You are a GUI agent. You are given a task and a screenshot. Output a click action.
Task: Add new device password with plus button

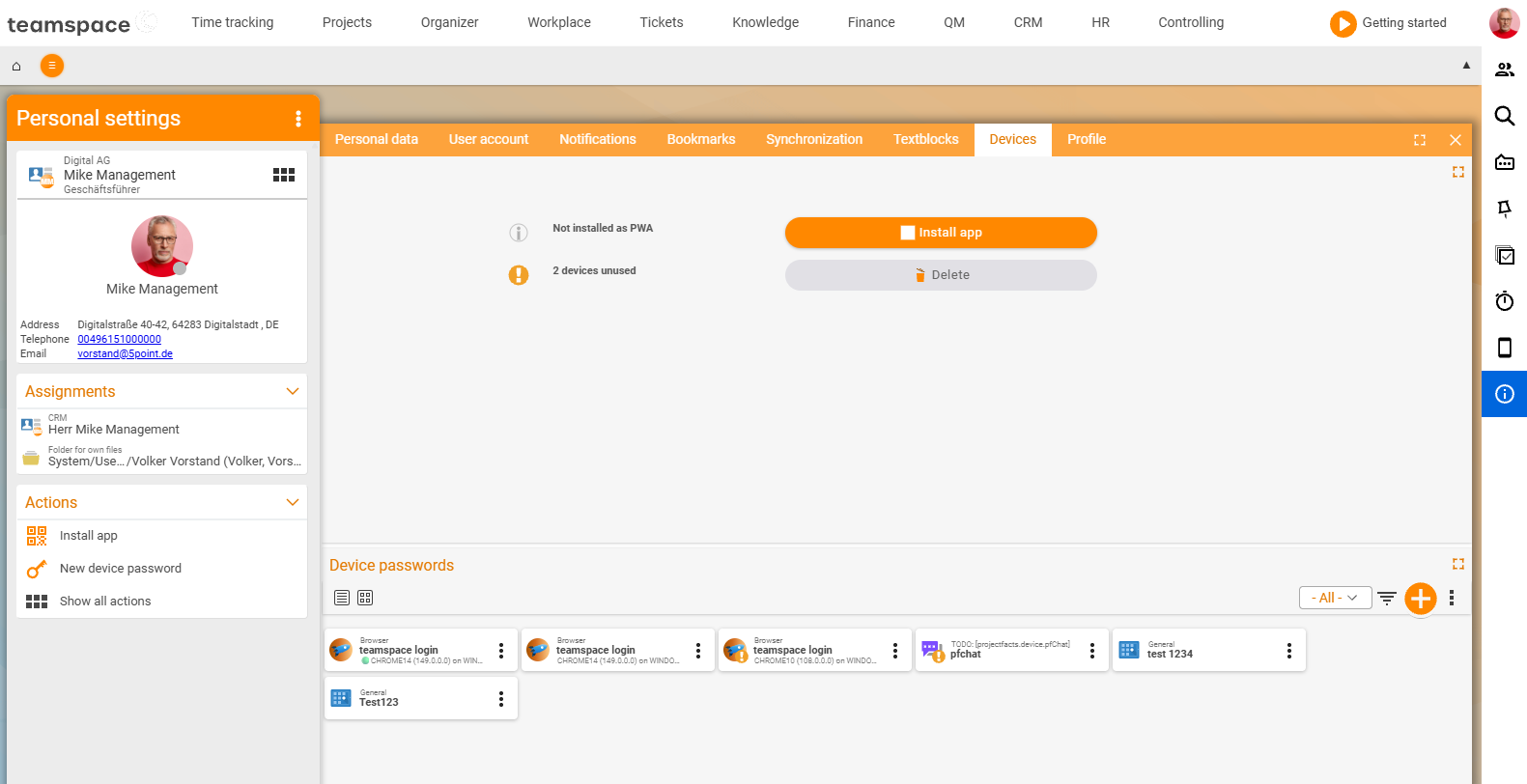tap(1420, 599)
